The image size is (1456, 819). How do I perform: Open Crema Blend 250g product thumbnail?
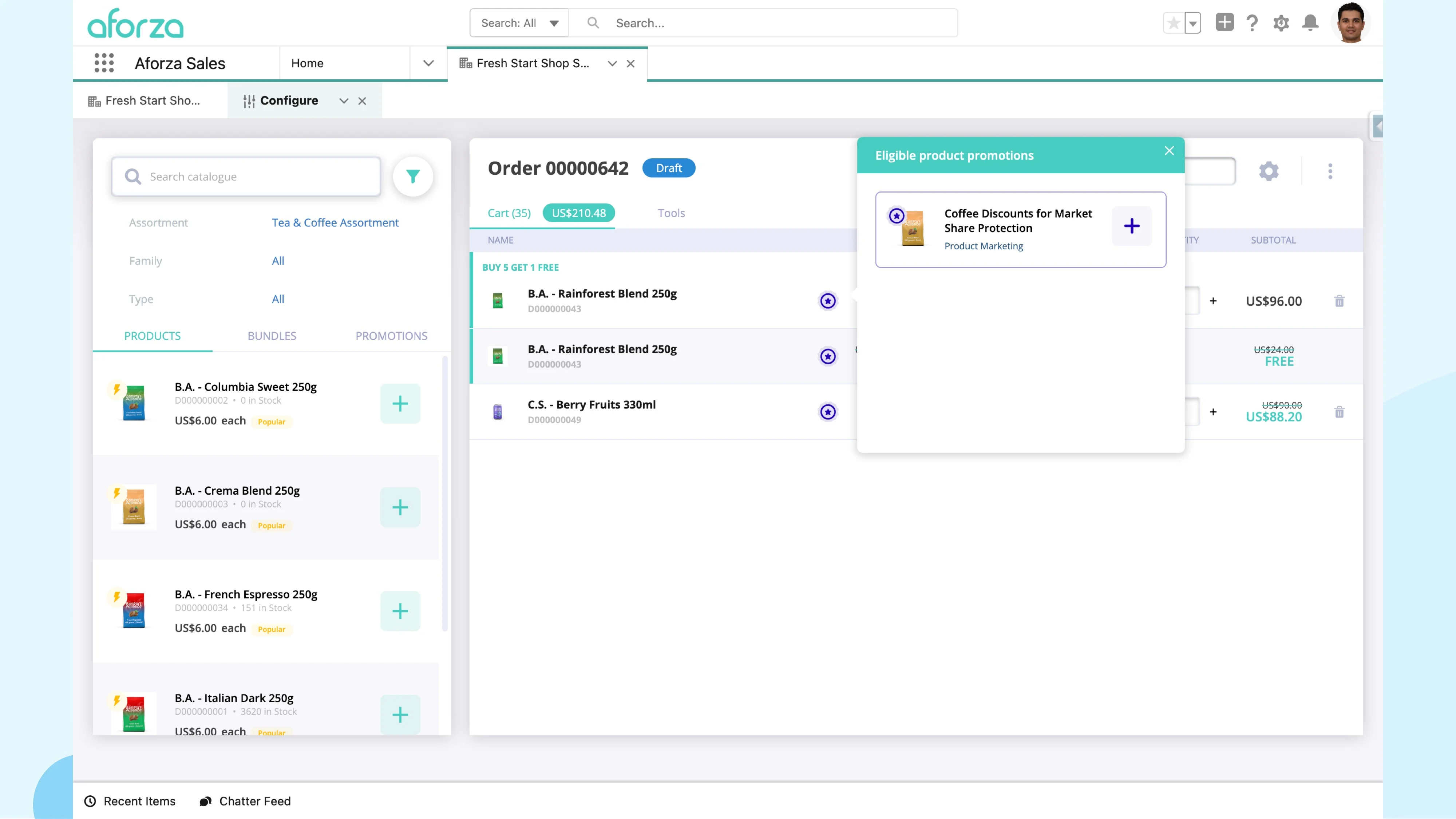(x=134, y=507)
